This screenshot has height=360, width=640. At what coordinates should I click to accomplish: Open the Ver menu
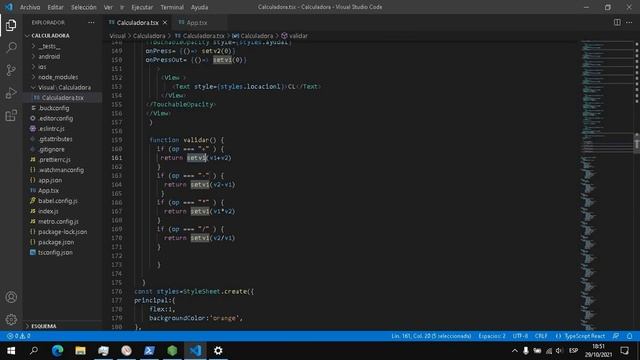(108, 7)
